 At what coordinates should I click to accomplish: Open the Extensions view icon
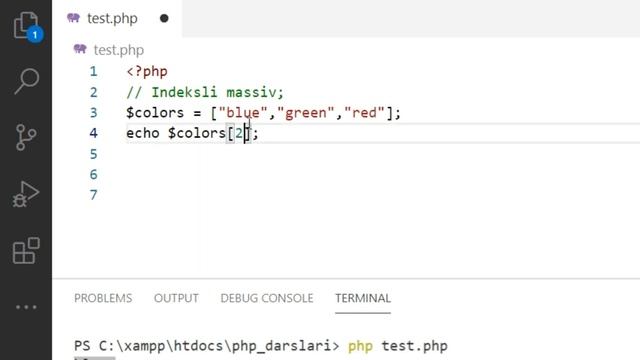pos(26,250)
